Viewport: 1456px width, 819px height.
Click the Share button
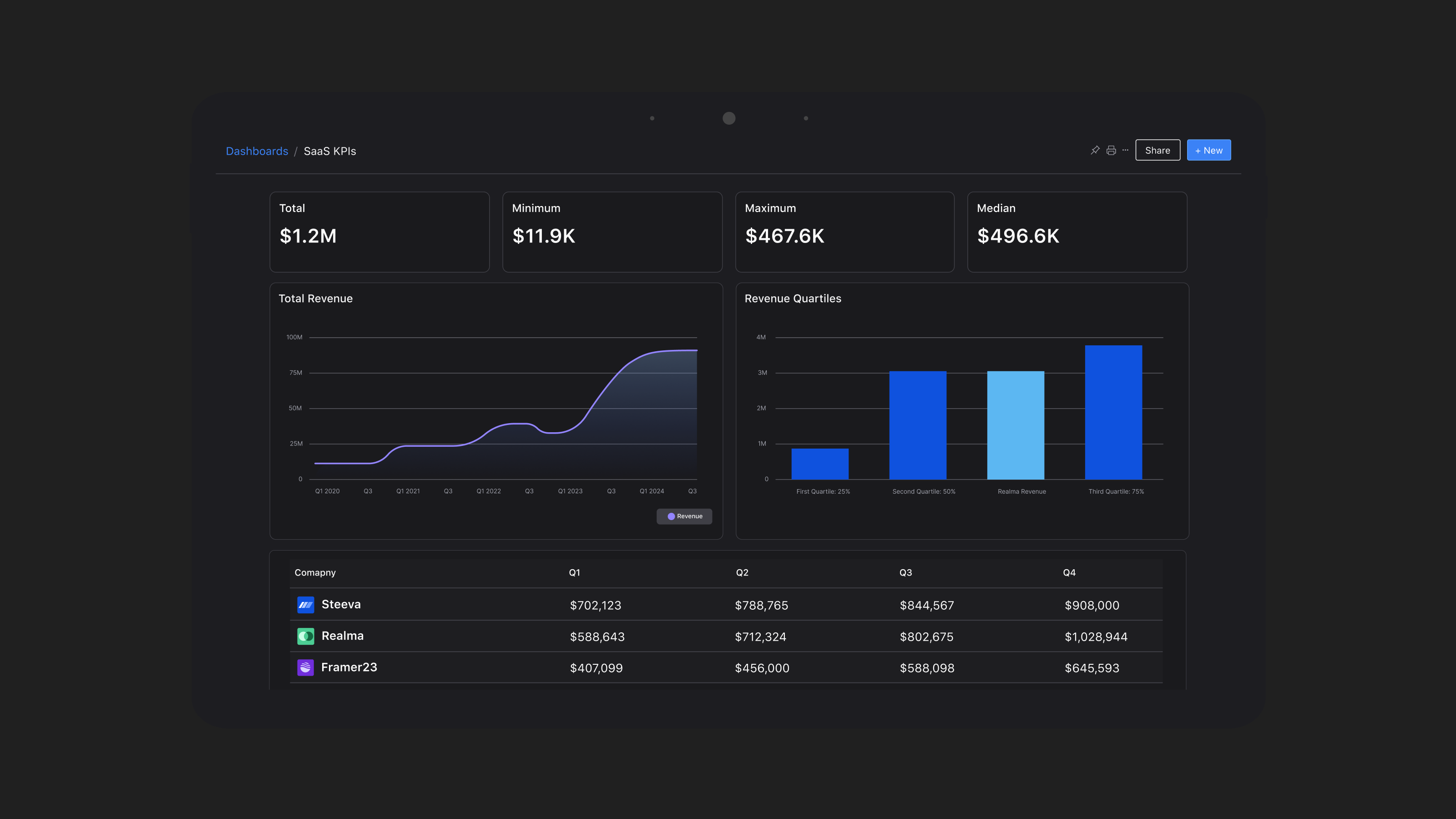coord(1157,150)
